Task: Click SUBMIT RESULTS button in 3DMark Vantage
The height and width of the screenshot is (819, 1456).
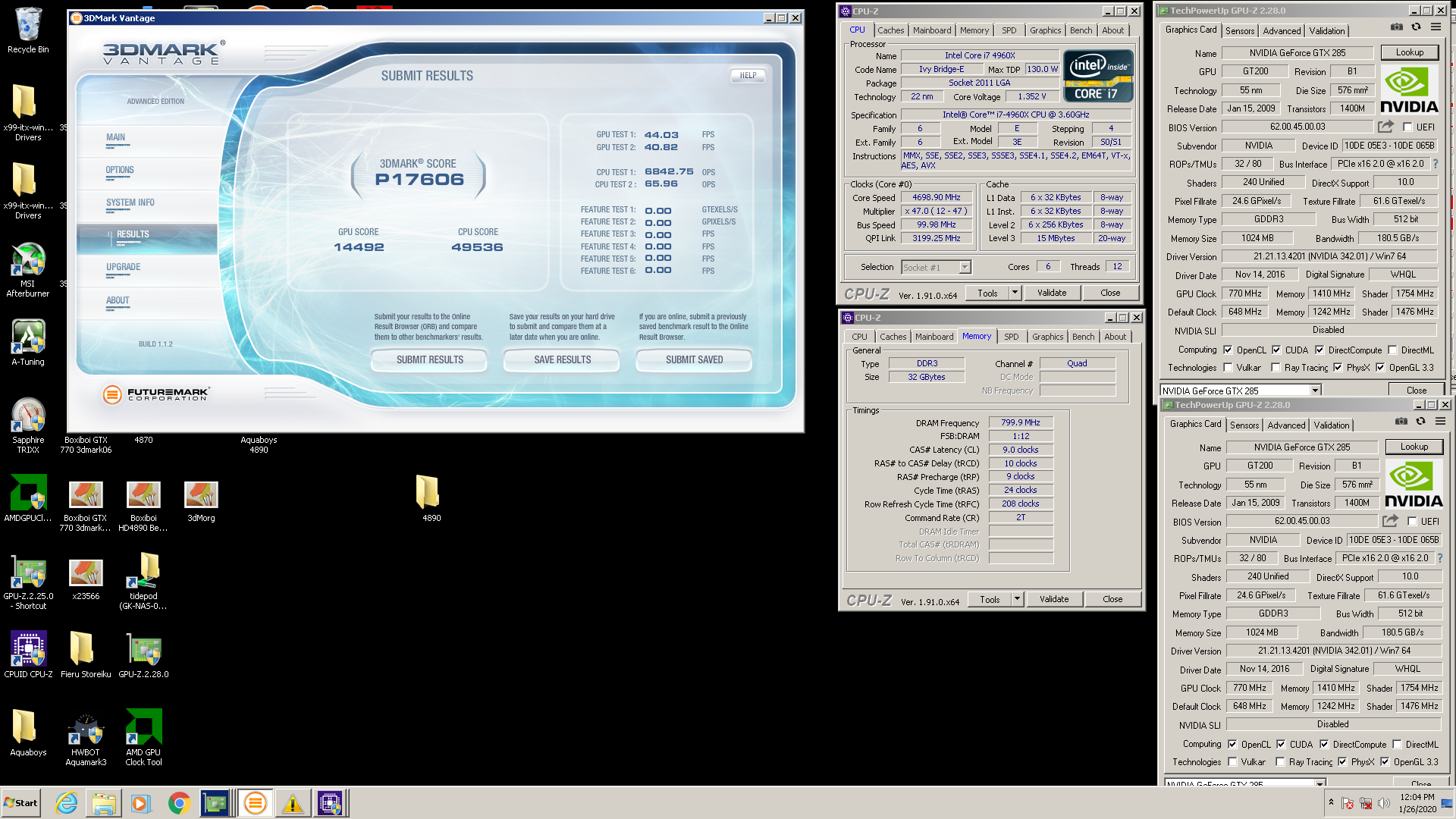Action: pyautogui.click(x=429, y=359)
